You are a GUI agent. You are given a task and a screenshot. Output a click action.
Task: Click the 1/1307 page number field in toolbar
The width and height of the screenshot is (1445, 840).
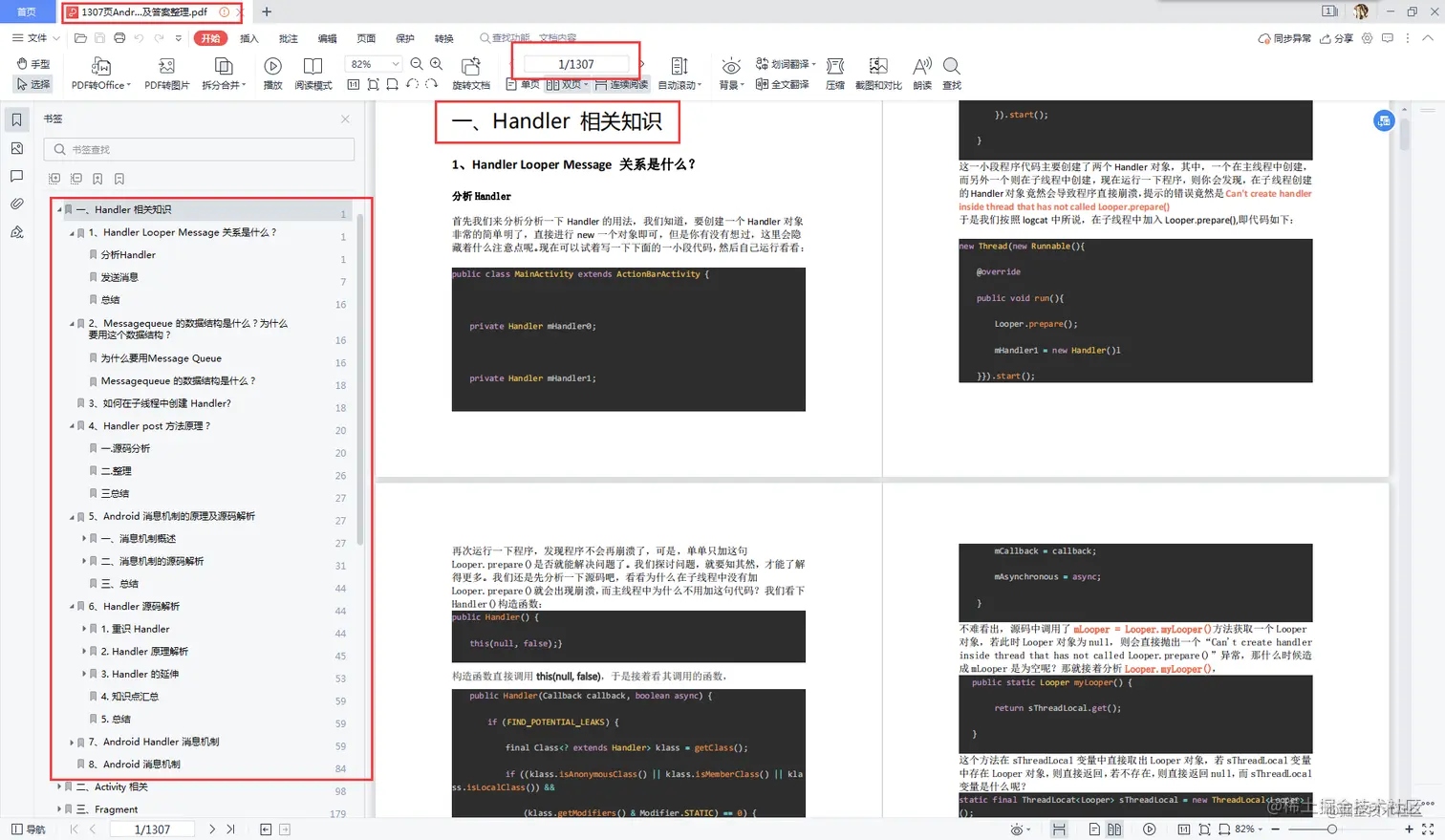pyautogui.click(x=576, y=64)
